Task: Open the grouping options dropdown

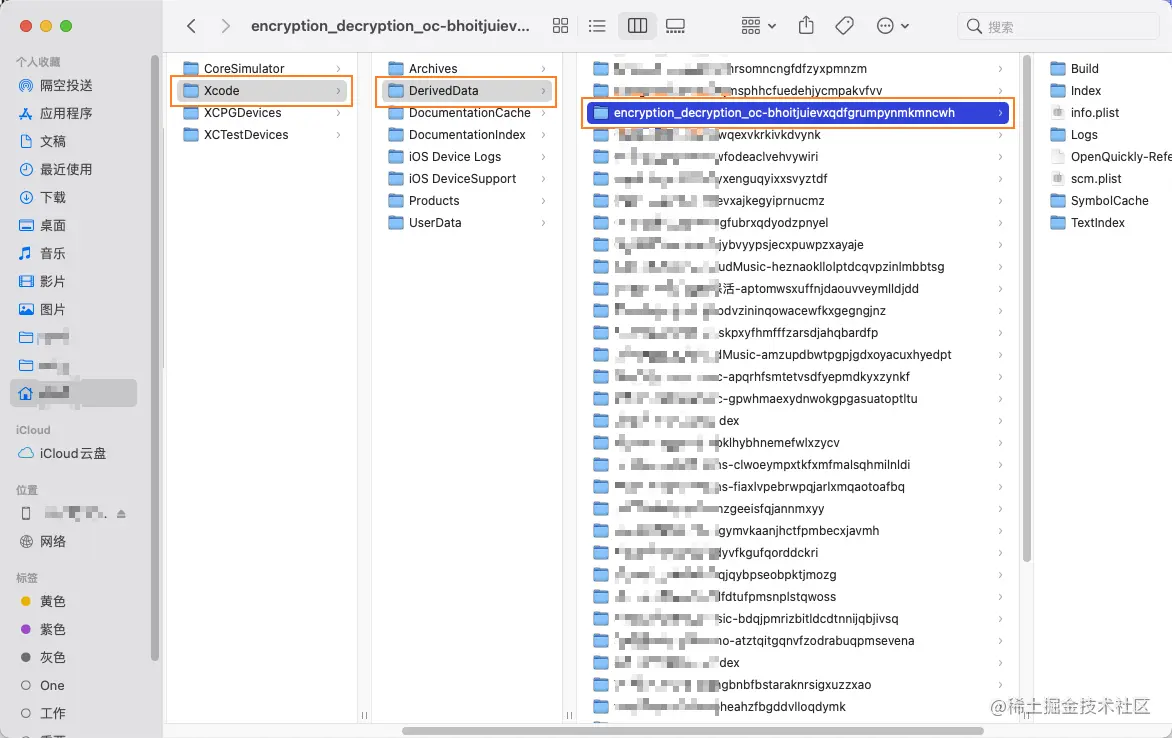Action: pos(755,26)
